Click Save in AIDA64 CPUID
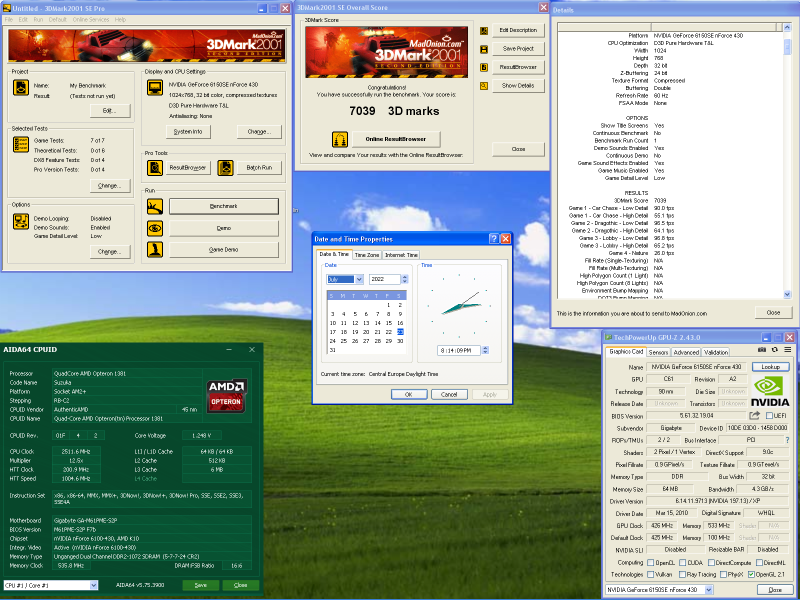The width and height of the screenshot is (800, 600). point(201,585)
